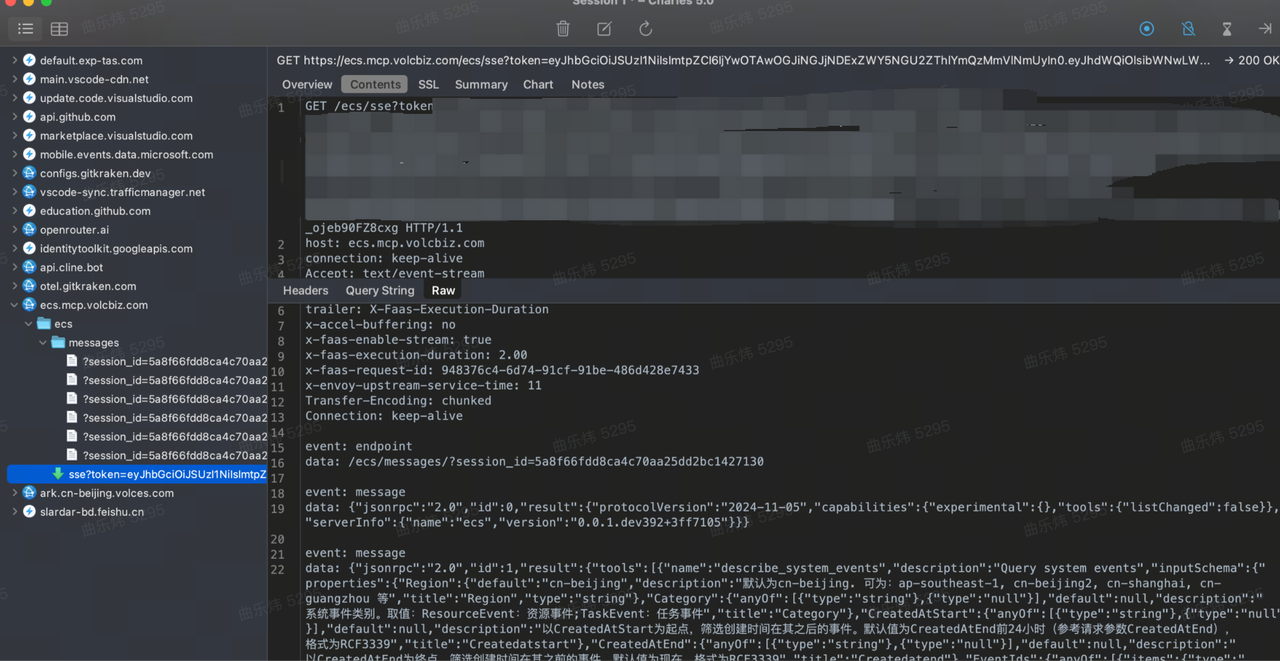Screen dimensions: 1280x661
Task: Click green download arrow on sse?token row
Action: coord(58,474)
